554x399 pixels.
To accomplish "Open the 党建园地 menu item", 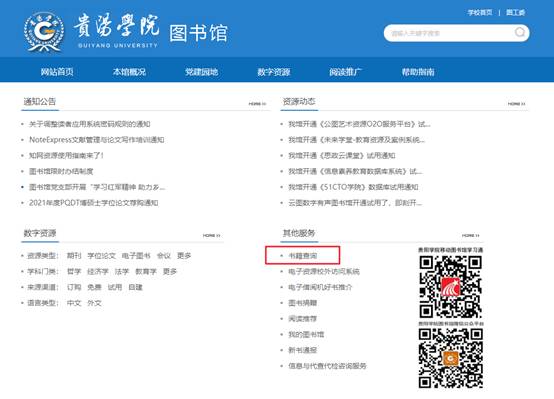I will 201,72.
